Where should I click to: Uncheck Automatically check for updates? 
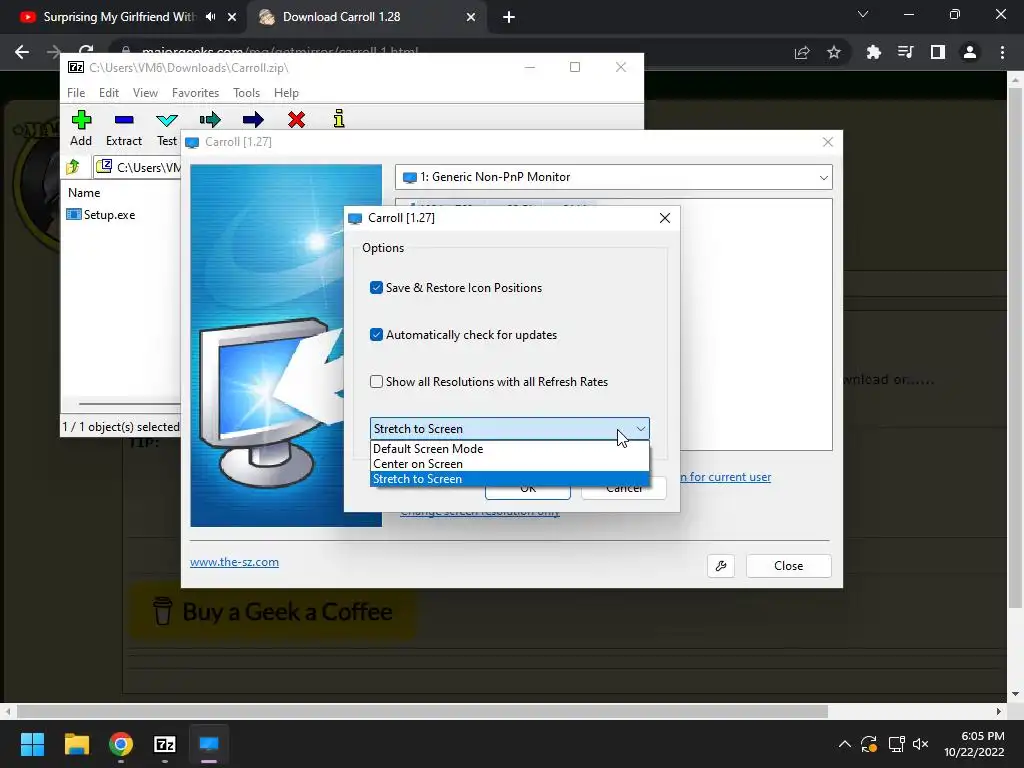pyautogui.click(x=376, y=335)
